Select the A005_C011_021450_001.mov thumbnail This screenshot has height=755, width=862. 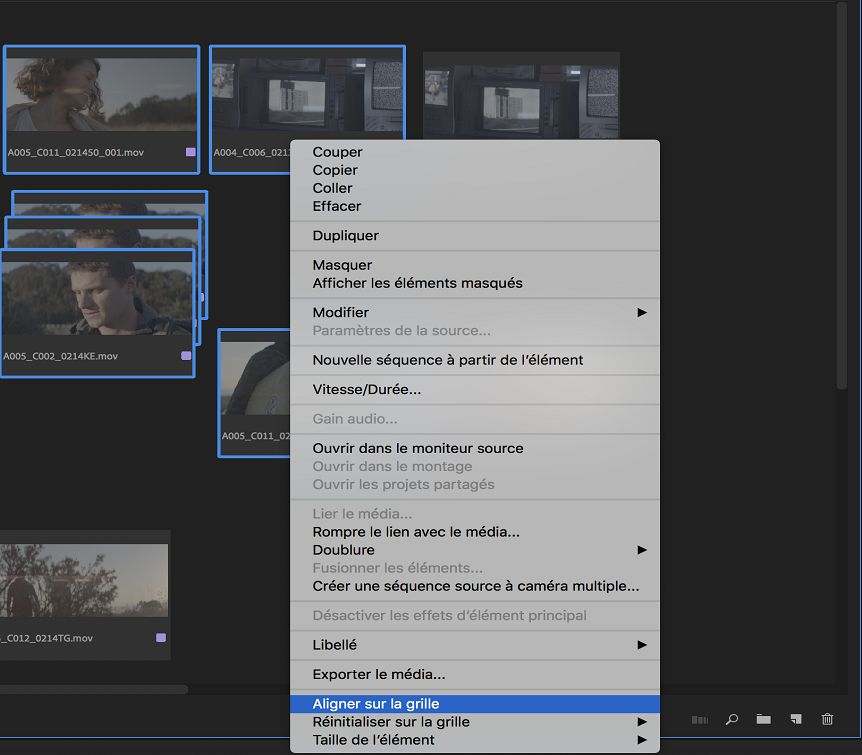tap(101, 95)
